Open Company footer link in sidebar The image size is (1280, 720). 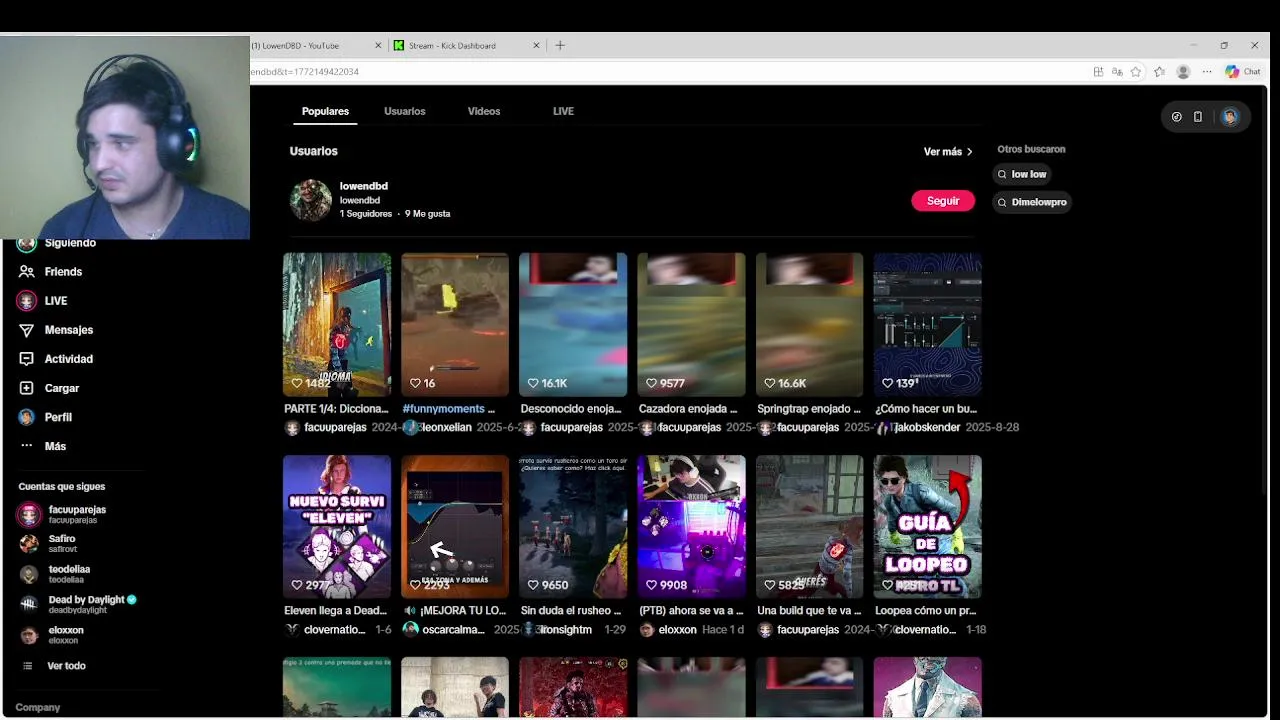[38, 707]
